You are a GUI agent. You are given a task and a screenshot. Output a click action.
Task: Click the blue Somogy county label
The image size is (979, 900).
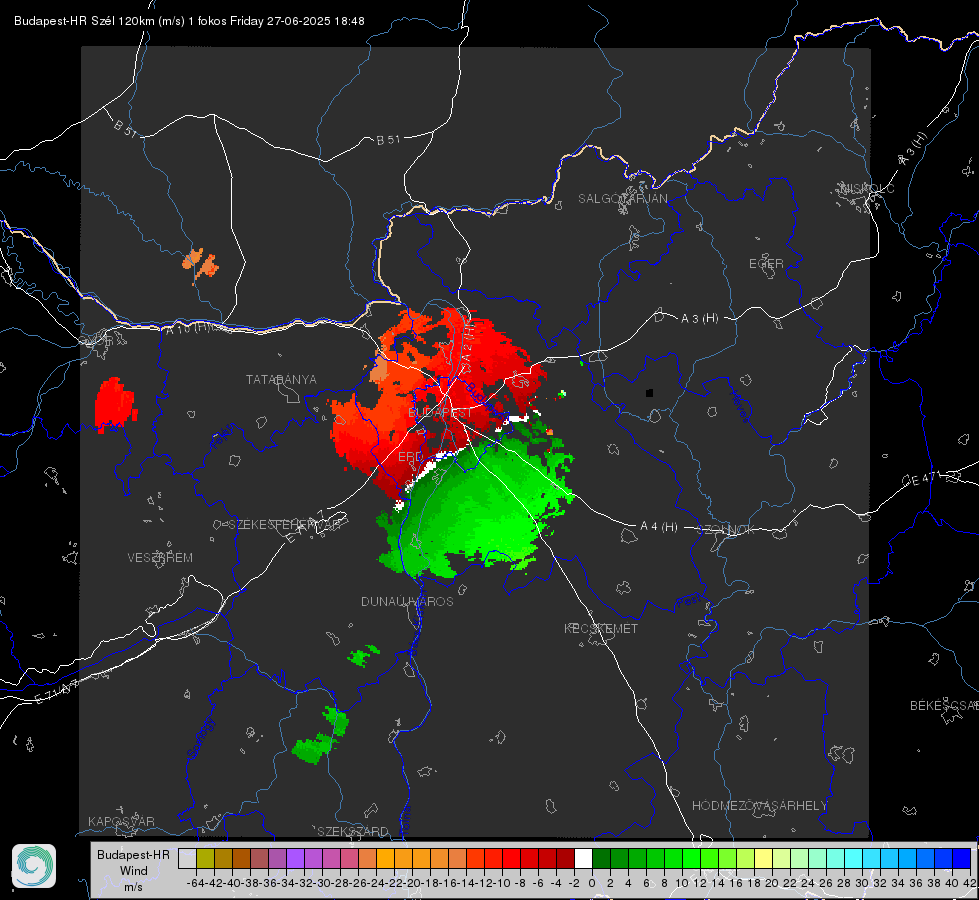(x=201, y=739)
